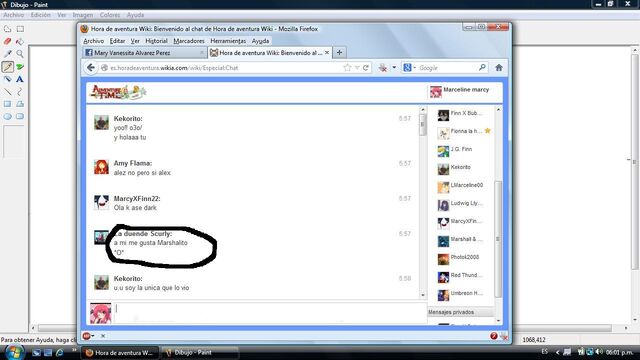640x360 pixels.
Task: Click Firefox back navigation arrow
Action: pyautogui.click(x=91, y=68)
